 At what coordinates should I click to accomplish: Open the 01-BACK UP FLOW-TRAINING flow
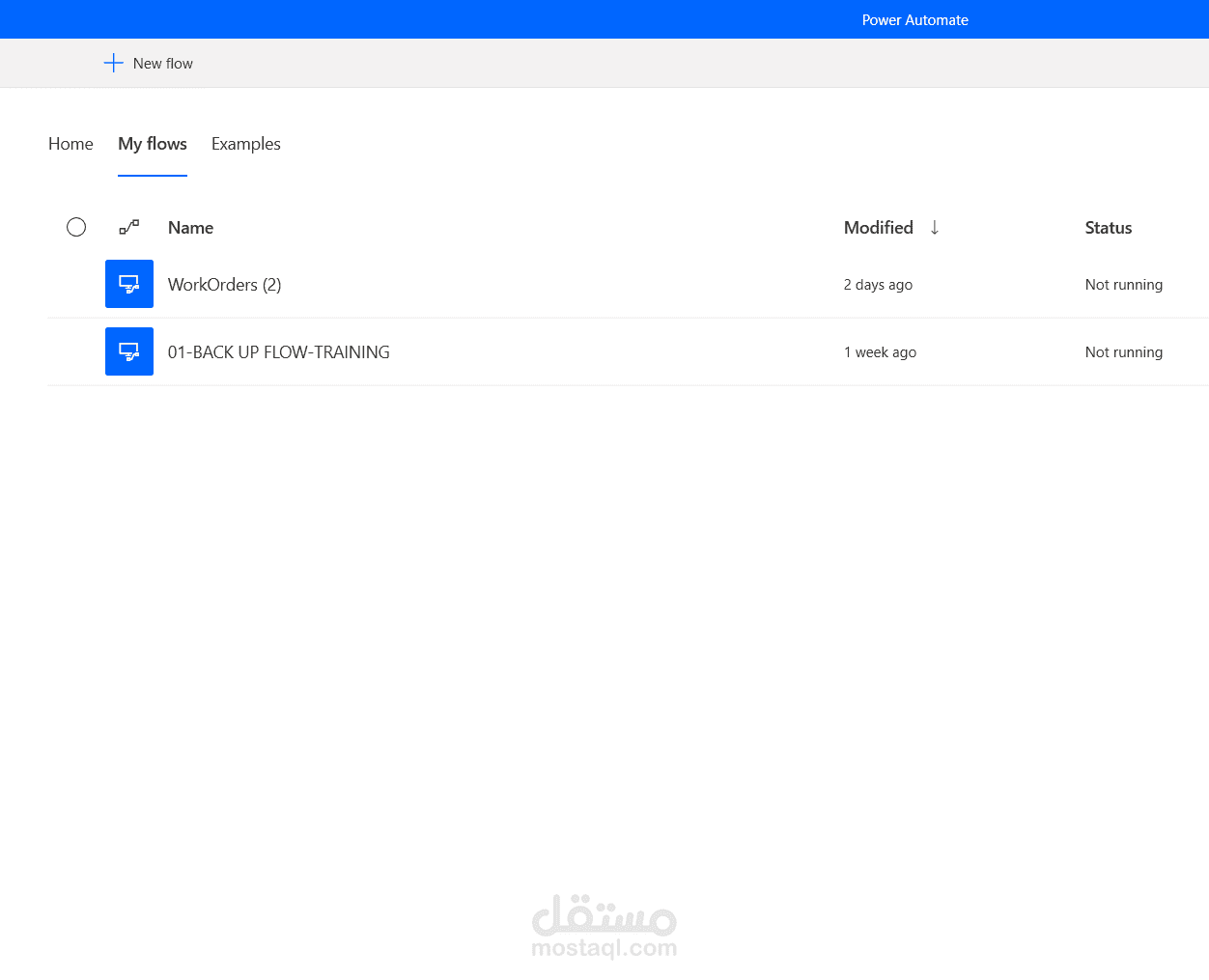pyautogui.click(x=279, y=352)
